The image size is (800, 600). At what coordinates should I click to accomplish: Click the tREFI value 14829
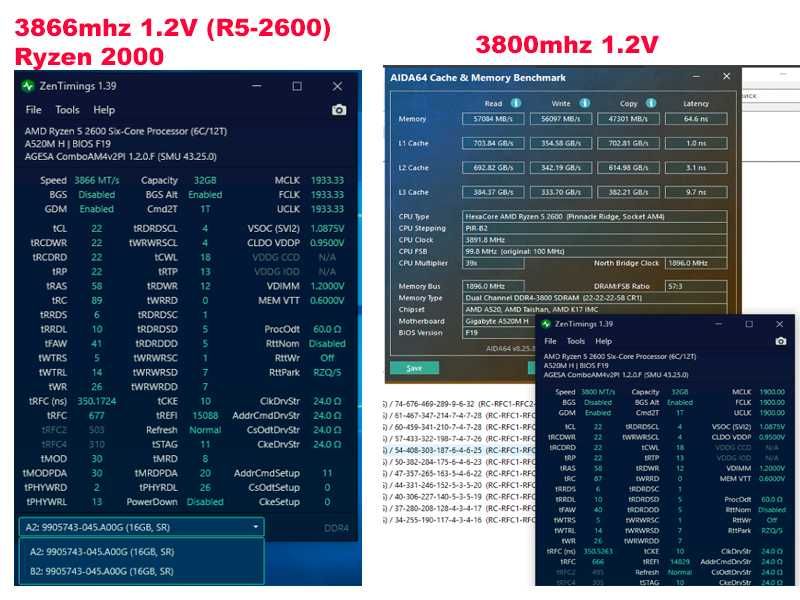click(680, 561)
